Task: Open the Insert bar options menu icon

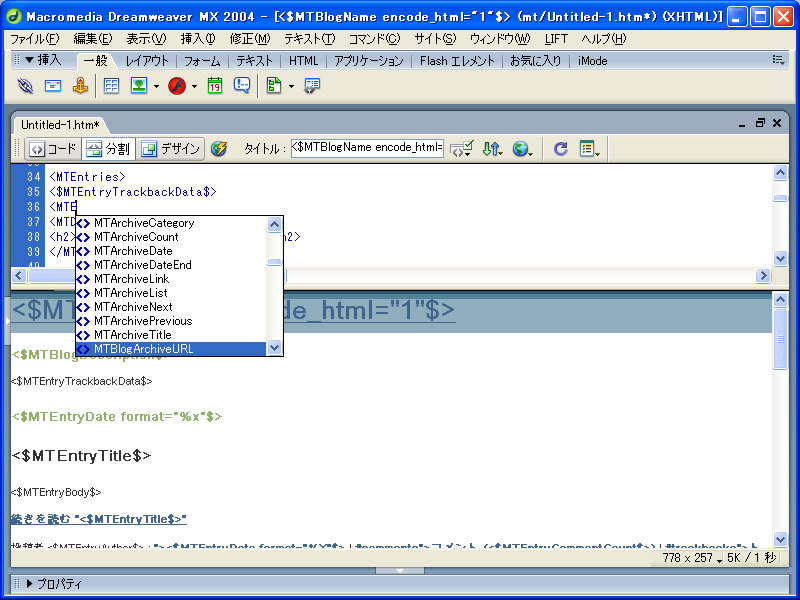Action: (x=778, y=60)
